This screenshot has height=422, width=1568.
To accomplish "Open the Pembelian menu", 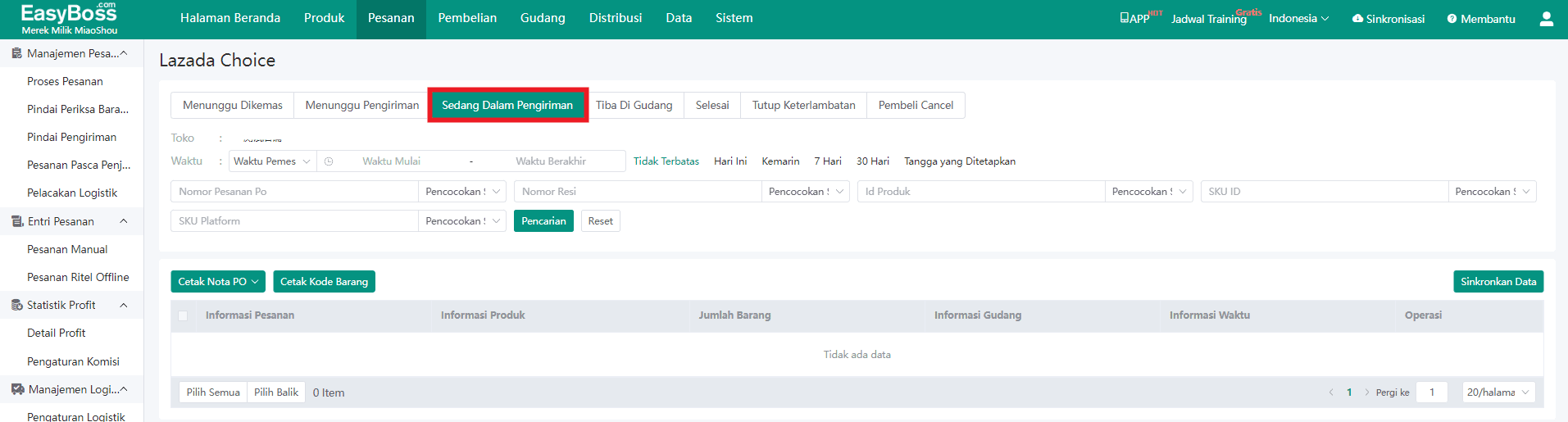I will pyautogui.click(x=467, y=18).
